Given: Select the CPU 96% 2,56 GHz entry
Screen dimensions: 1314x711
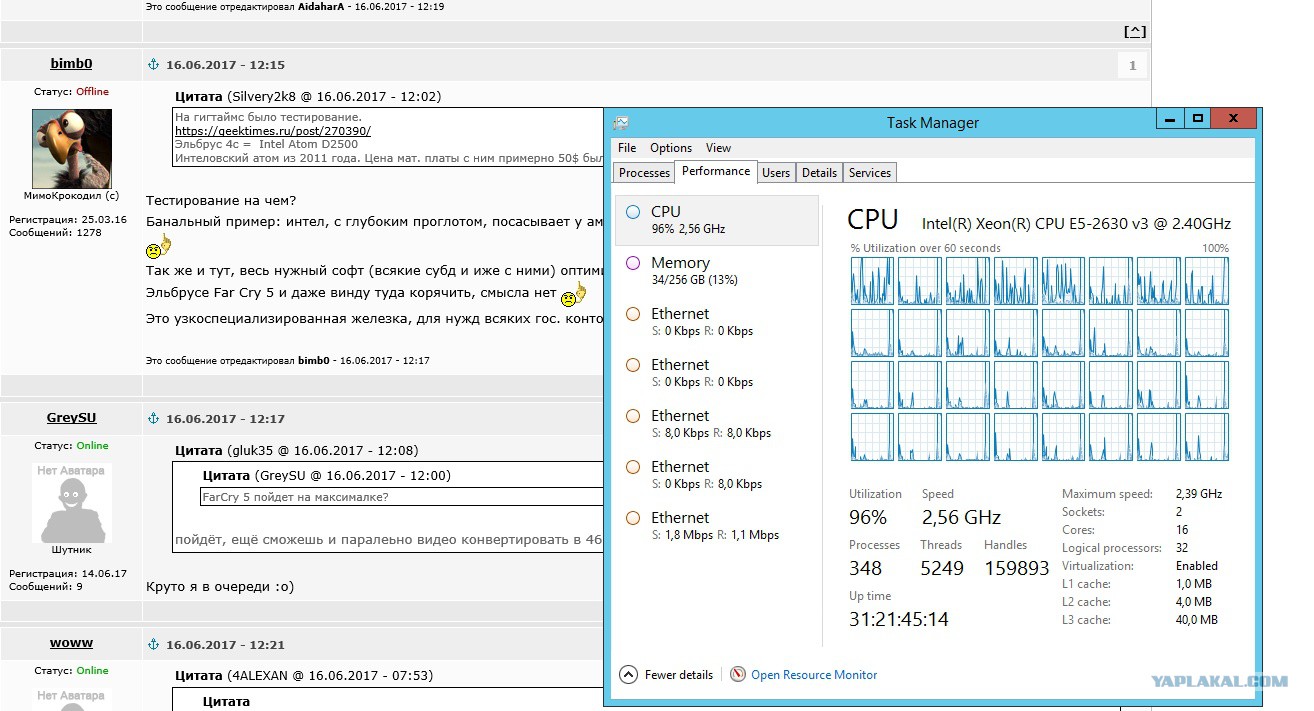Looking at the screenshot, I should (716, 220).
